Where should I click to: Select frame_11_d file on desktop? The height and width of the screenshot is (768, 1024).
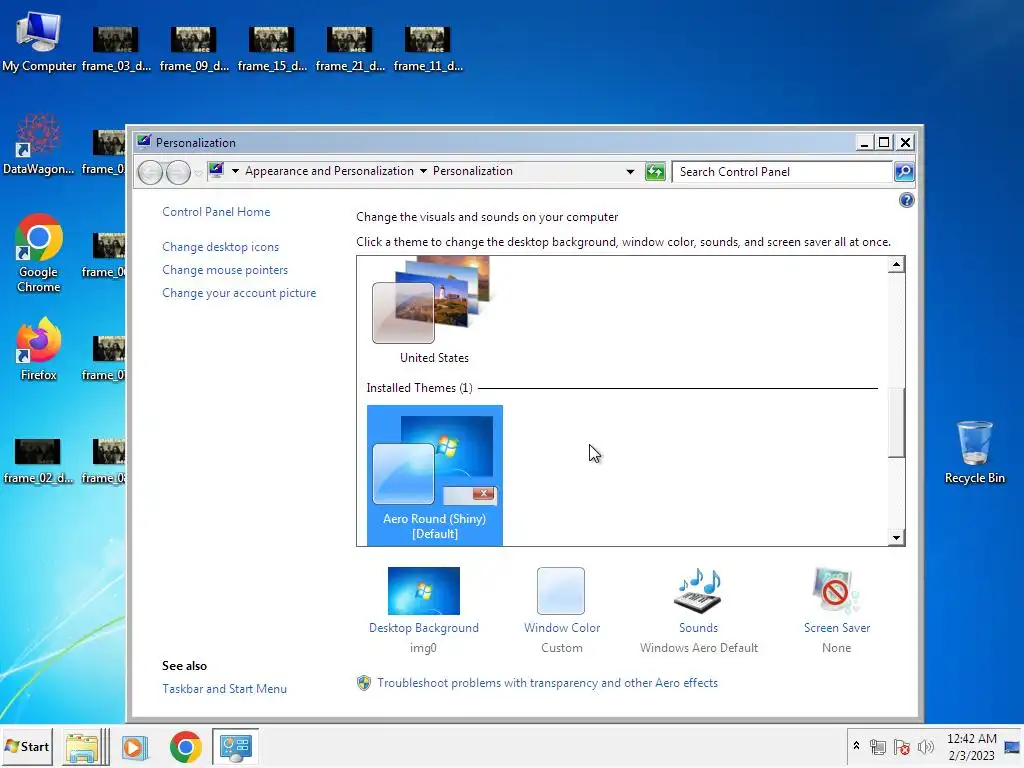[x=428, y=49]
